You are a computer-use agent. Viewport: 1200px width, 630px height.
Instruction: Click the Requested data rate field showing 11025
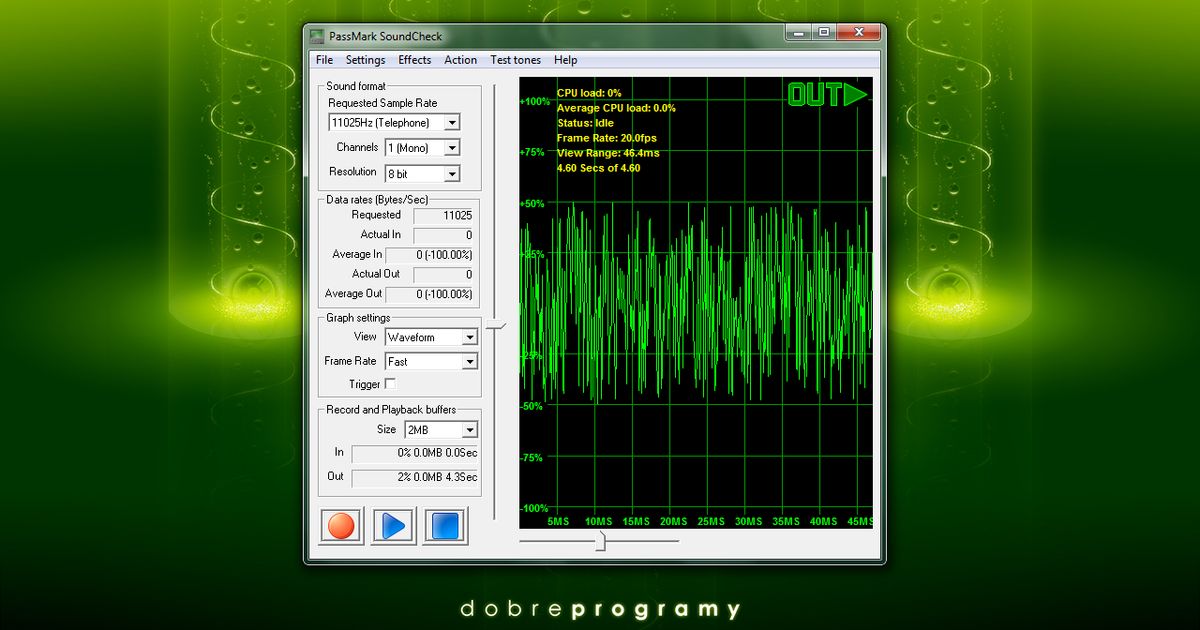pos(443,215)
